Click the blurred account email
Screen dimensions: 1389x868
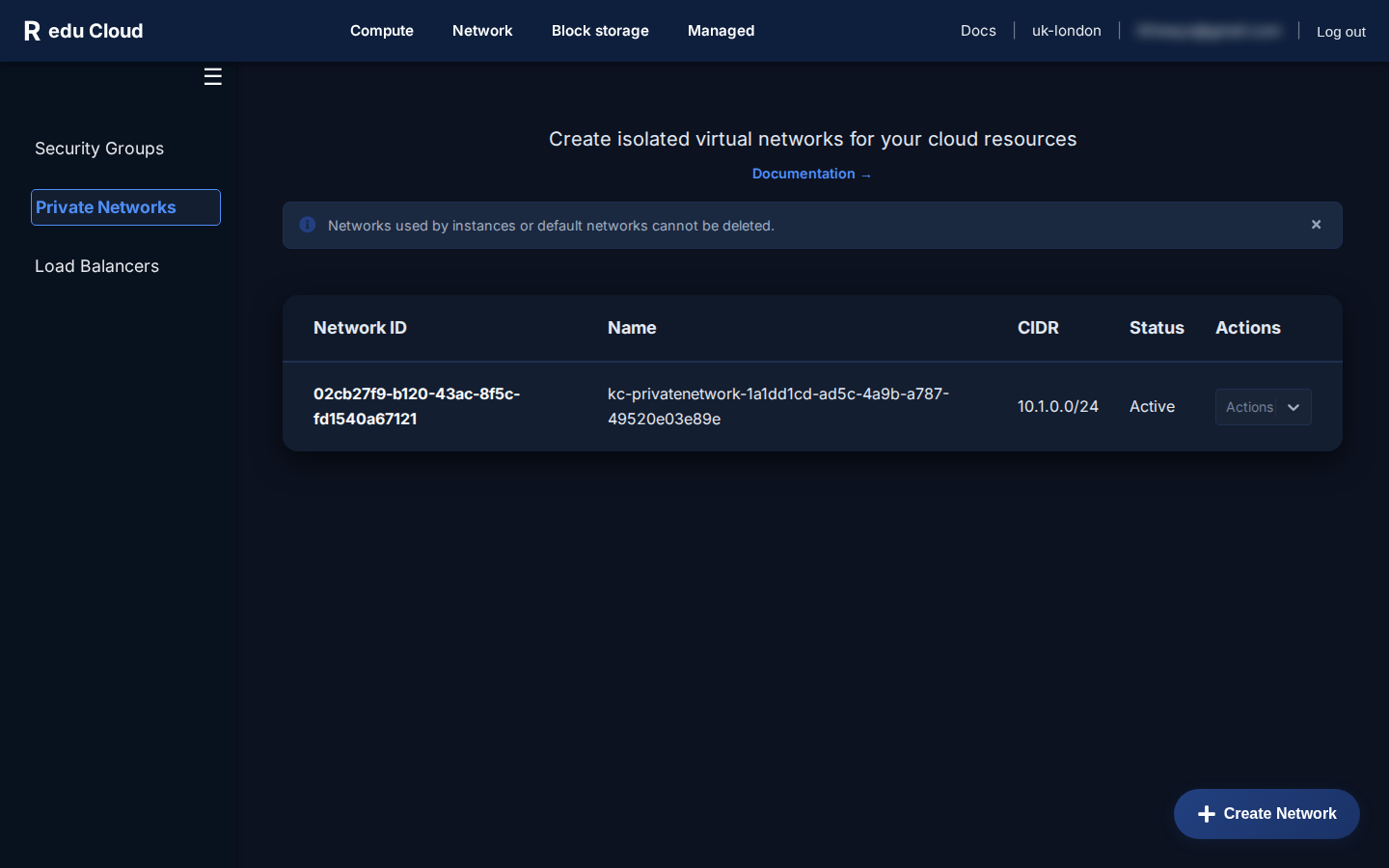click(x=1209, y=31)
